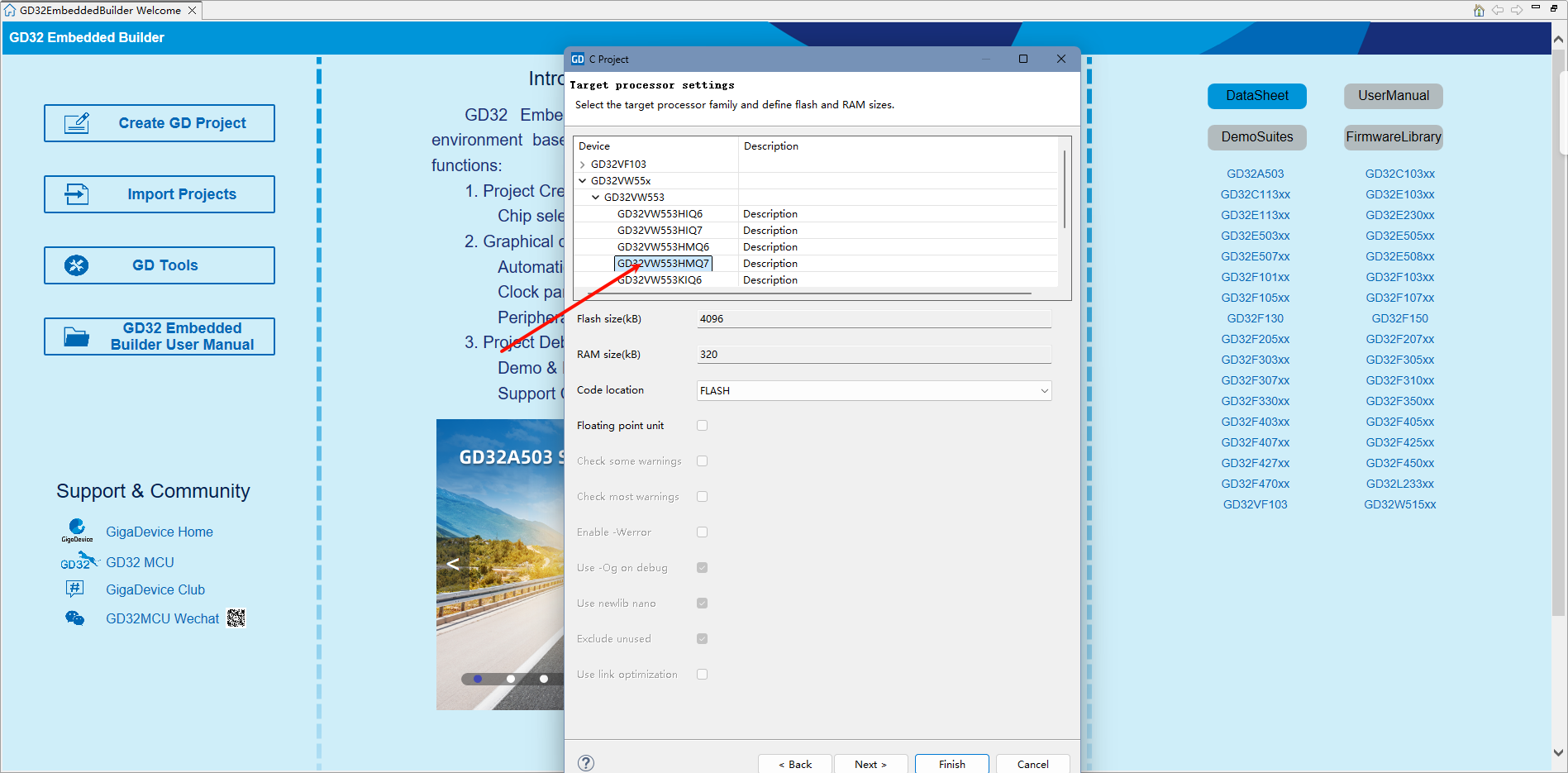The width and height of the screenshot is (1568, 773).
Task: Enable the Floating point unit checkbox
Action: click(x=702, y=426)
